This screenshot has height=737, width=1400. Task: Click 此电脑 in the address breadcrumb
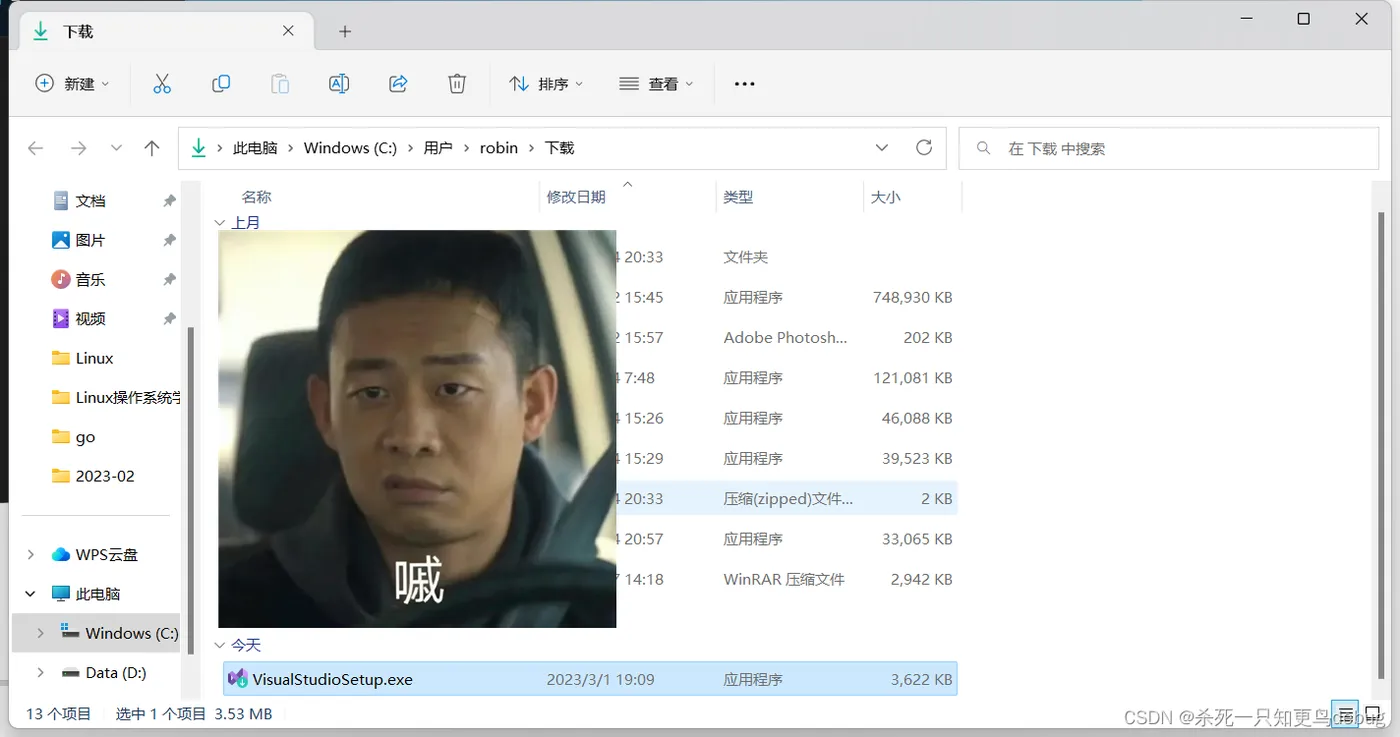point(255,148)
